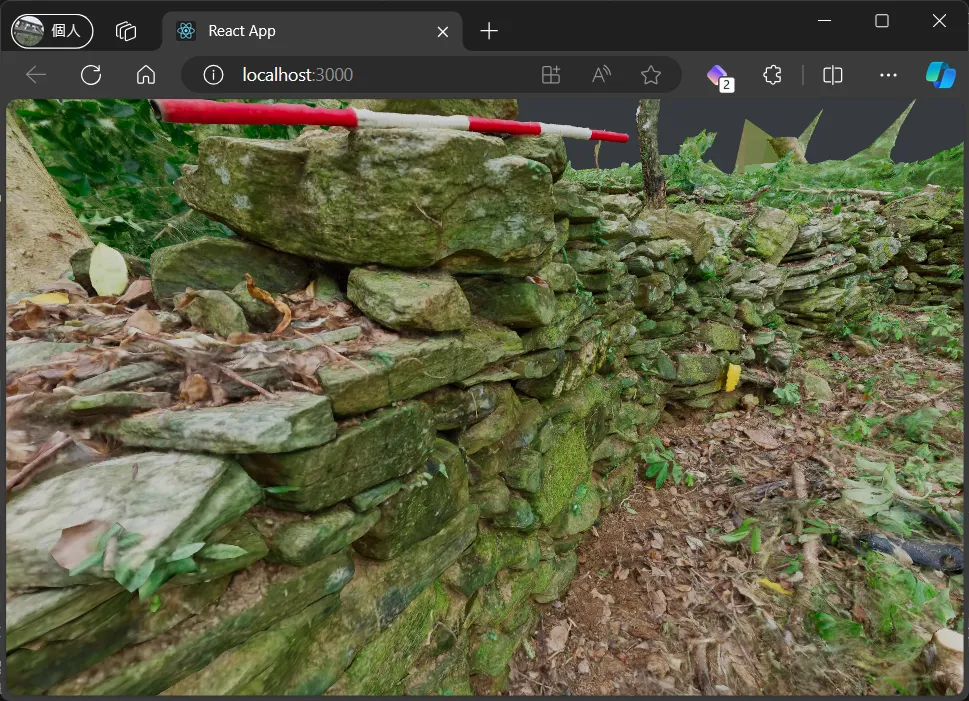The width and height of the screenshot is (969, 701).
Task: Open the Settings and more menu
Action: (x=888, y=75)
